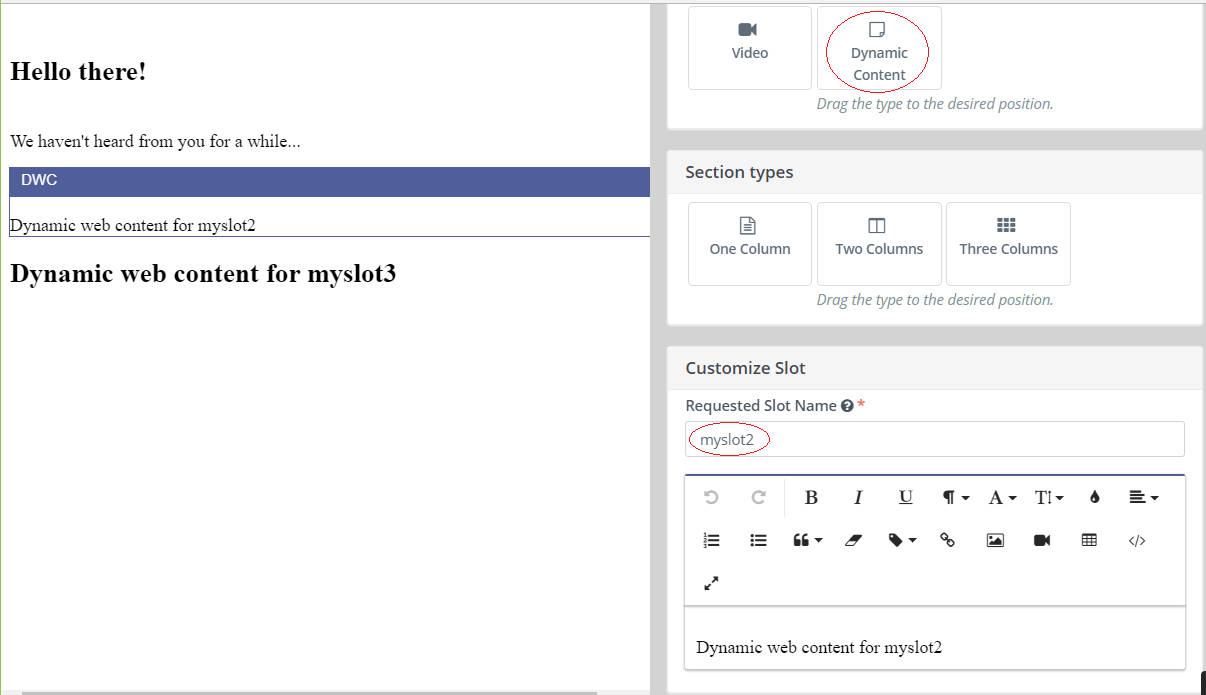The height and width of the screenshot is (695, 1206).
Task: Click the slot name help icon
Action: point(847,406)
